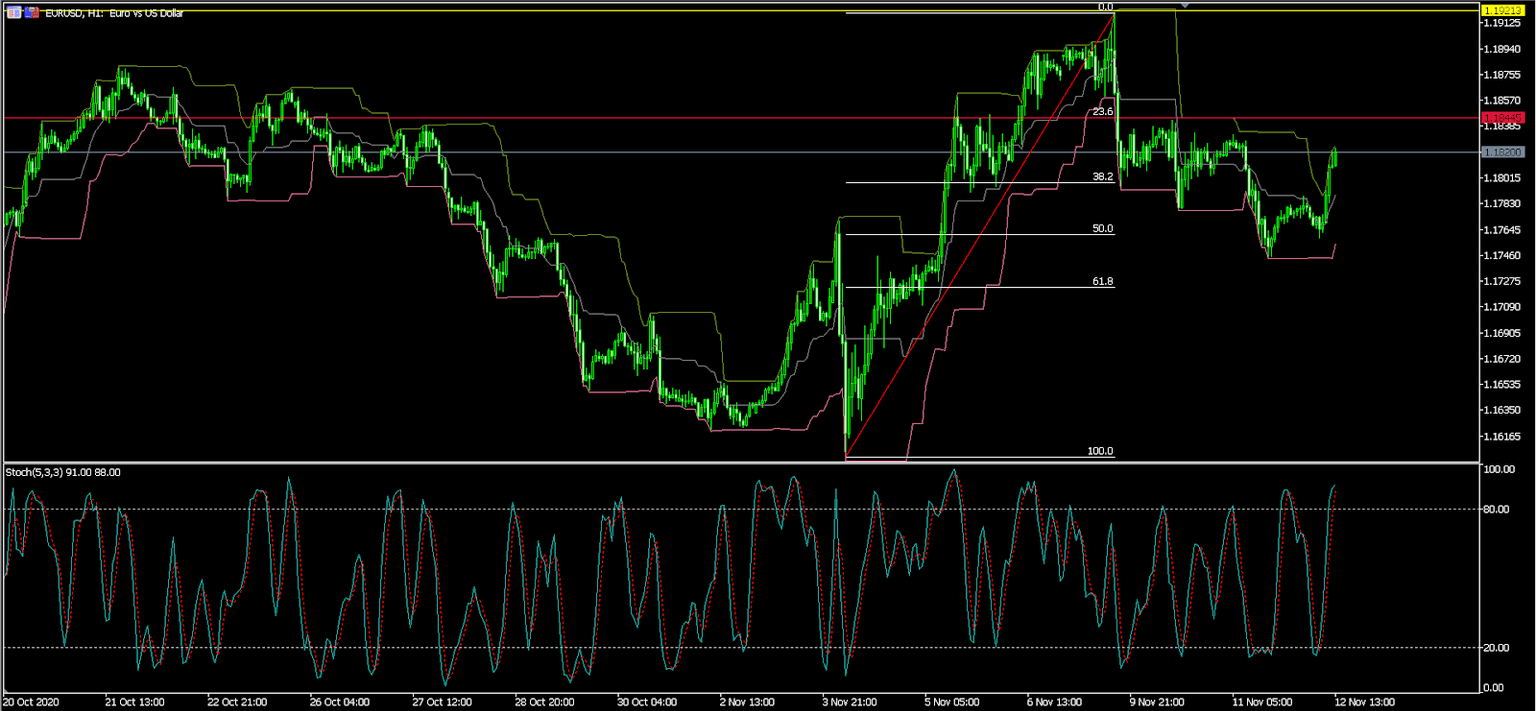Click the 20 Oct 2020 date label

[30, 701]
